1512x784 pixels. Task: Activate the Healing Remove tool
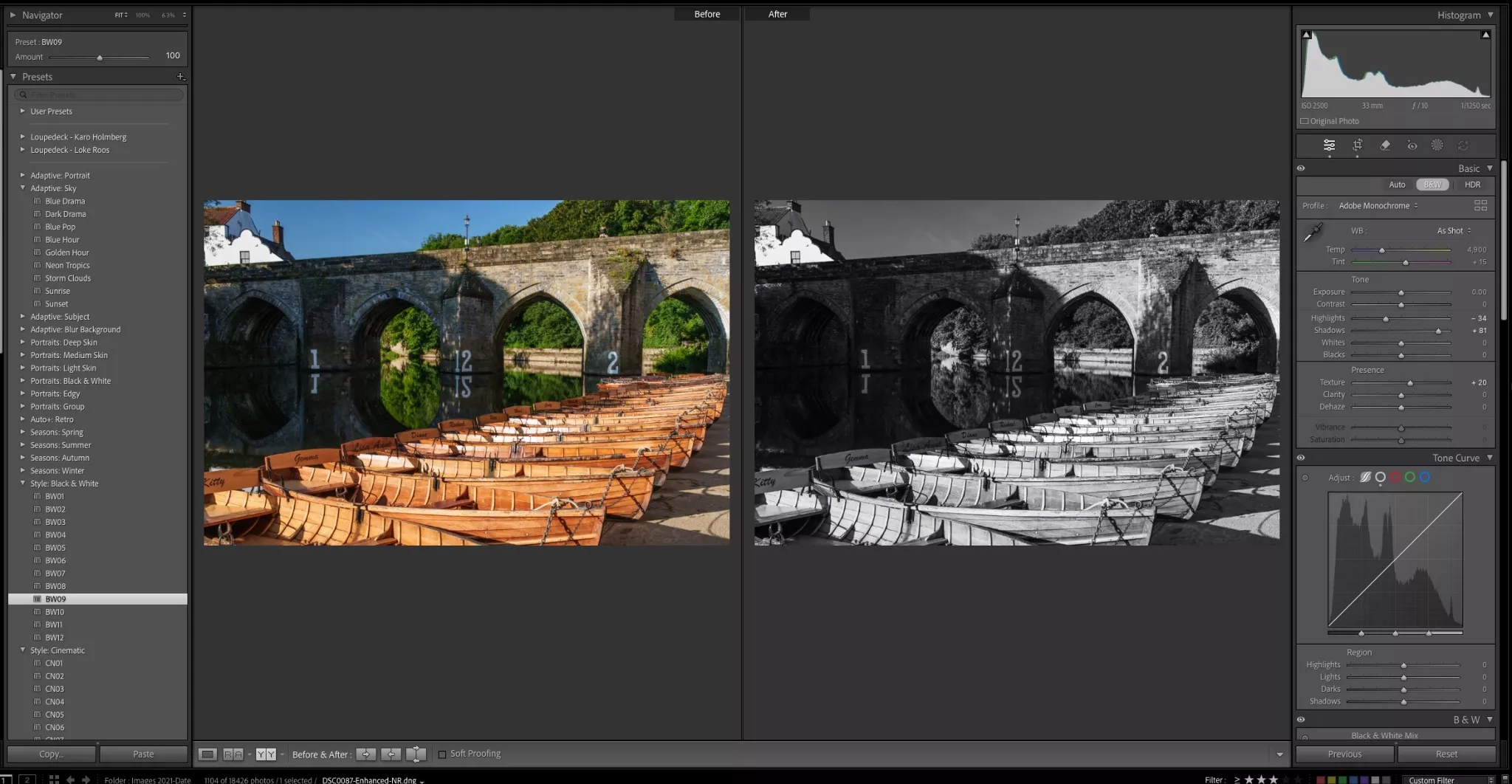coord(1384,145)
